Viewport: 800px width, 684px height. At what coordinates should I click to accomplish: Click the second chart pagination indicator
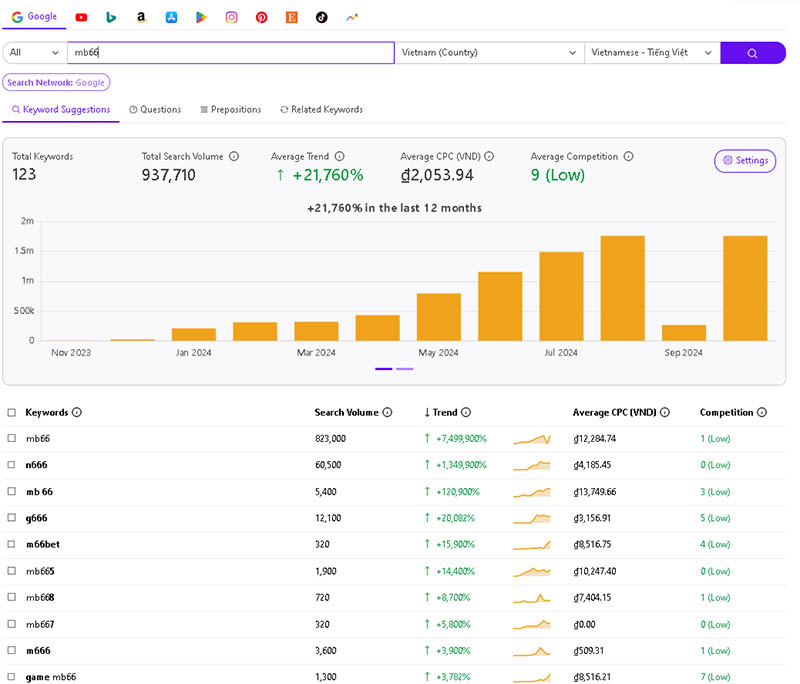click(405, 369)
